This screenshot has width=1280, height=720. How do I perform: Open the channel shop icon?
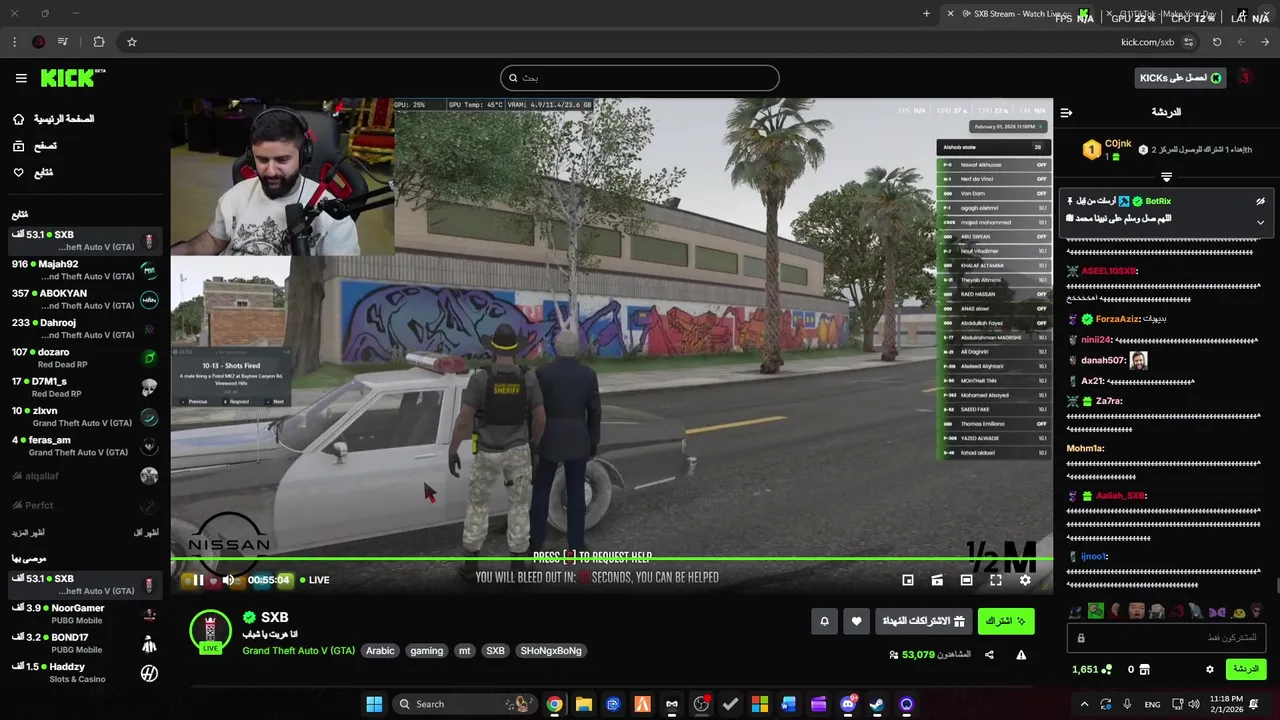coord(1144,669)
